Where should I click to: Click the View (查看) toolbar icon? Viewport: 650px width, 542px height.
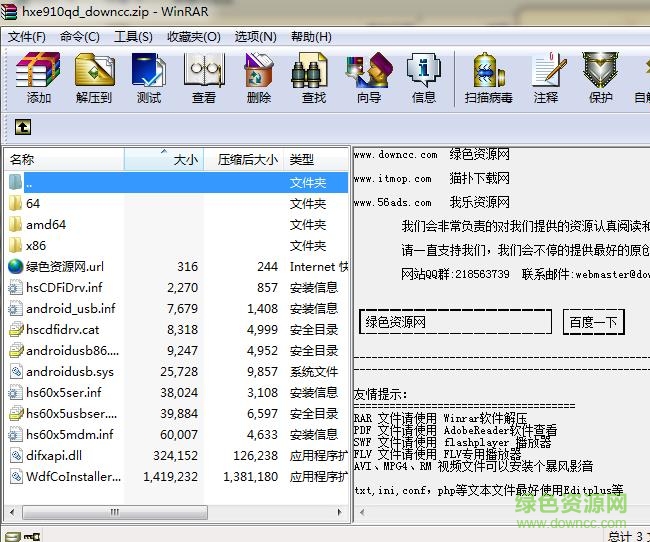[x=204, y=70]
